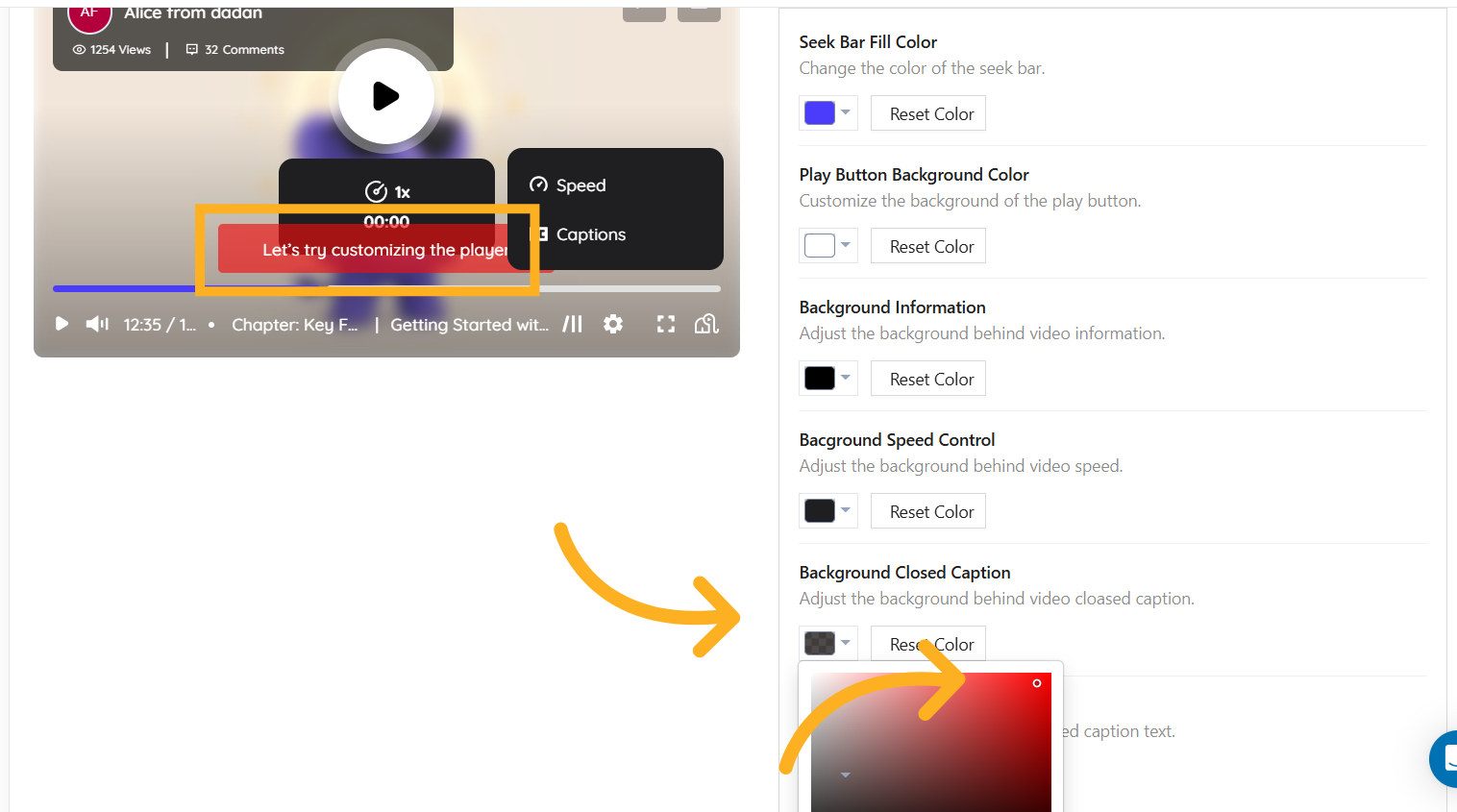Open Bacground Speed Control color dropdown
The height and width of the screenshot is (812, 1457).
[x=827, y=511]
